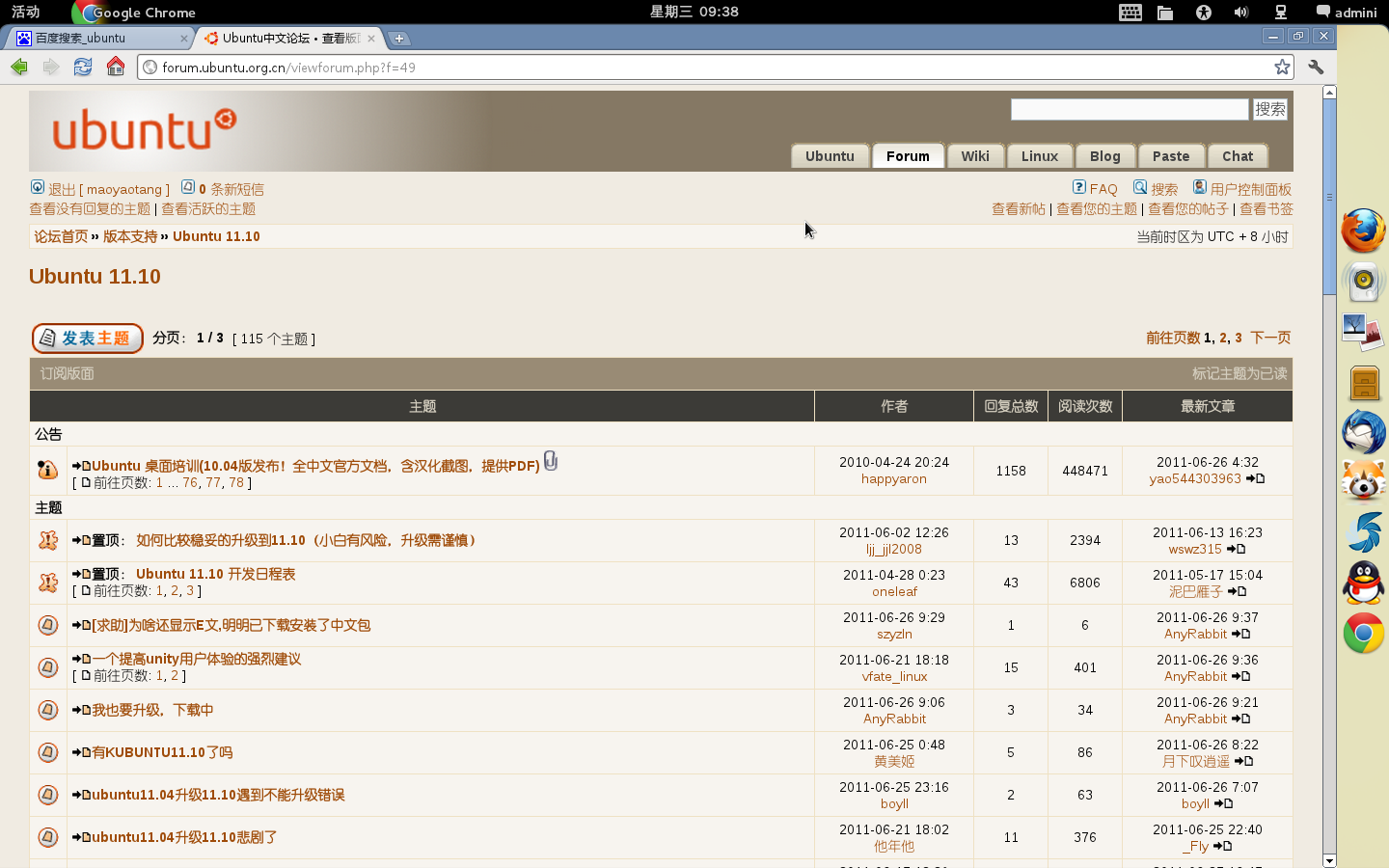The height and width of the screenshot is (868, 1389).
Task: View latest post icon next to yao544303963
Action: (x=1255, y=478)
